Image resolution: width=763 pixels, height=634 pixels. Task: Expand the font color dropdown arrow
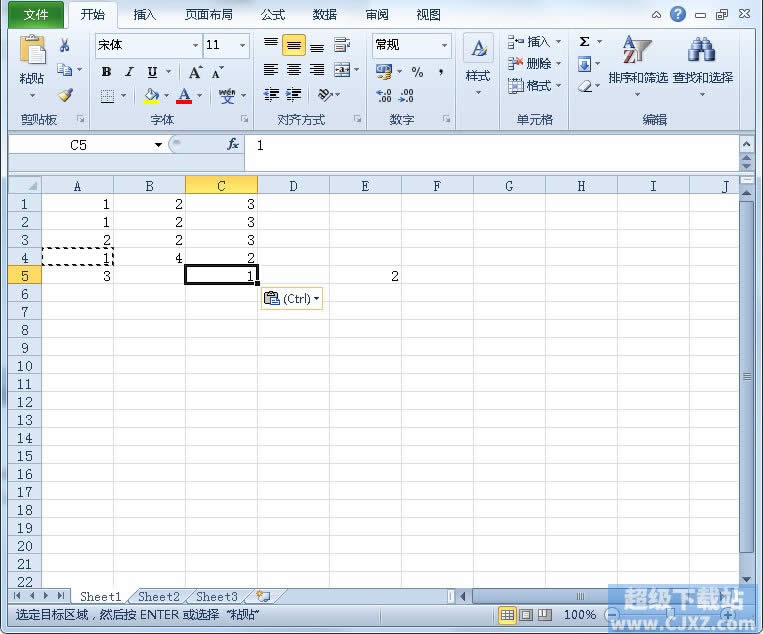200,96
